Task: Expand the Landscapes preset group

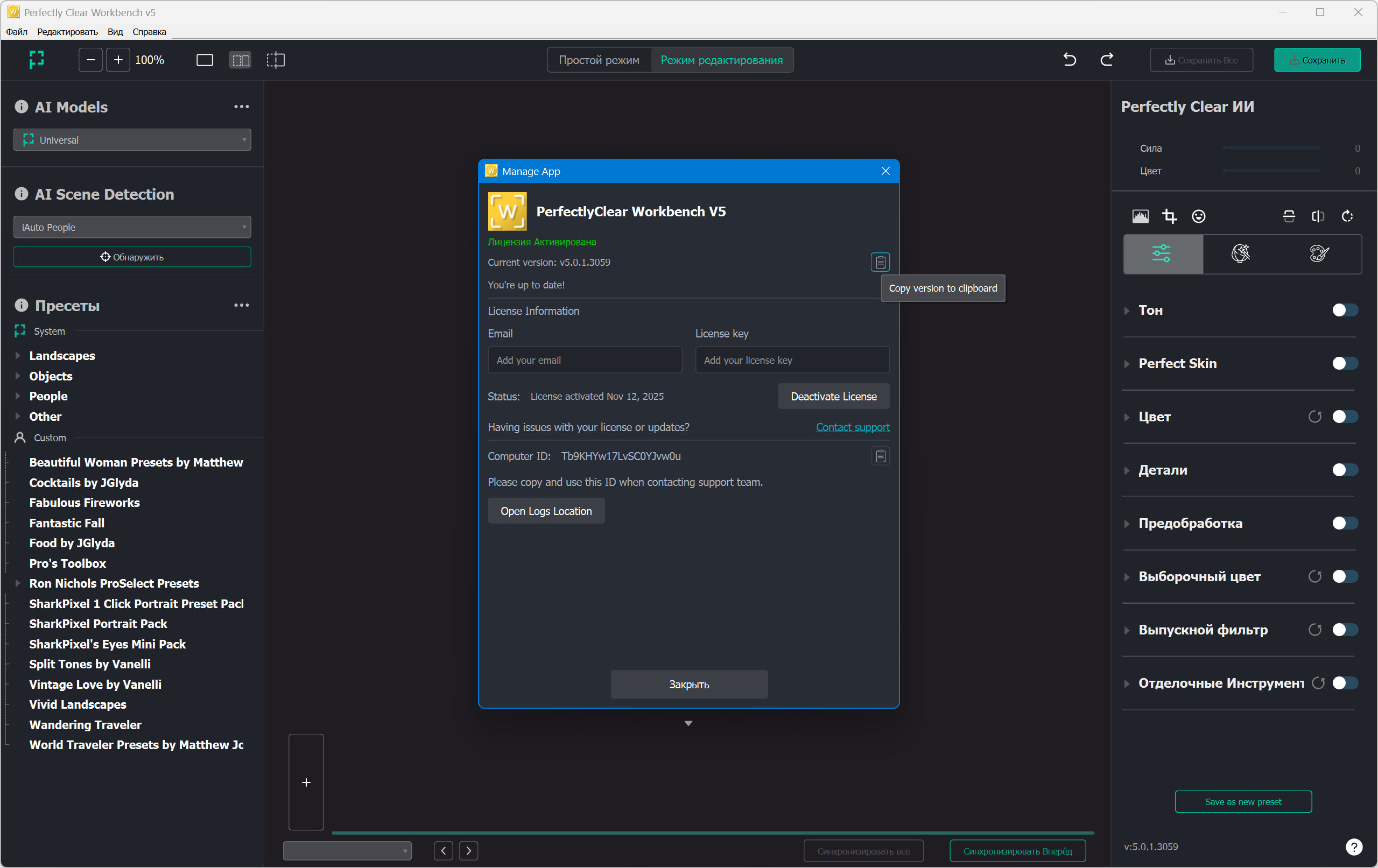Action: point(18,355)
